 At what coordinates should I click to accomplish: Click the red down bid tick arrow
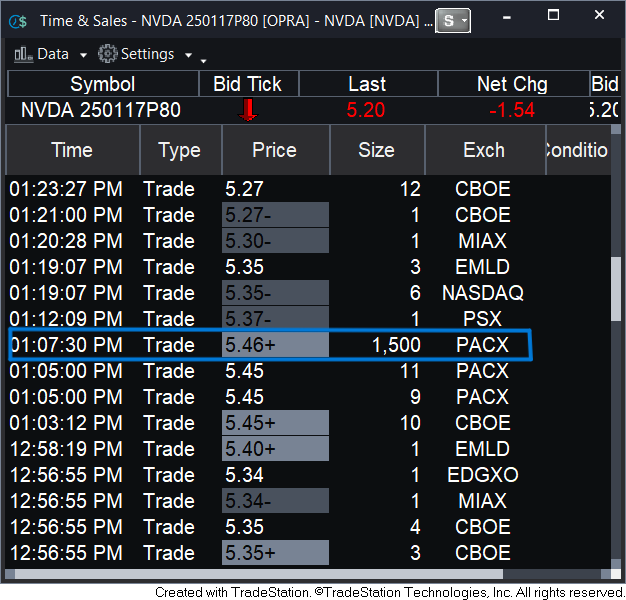[248, 109]
